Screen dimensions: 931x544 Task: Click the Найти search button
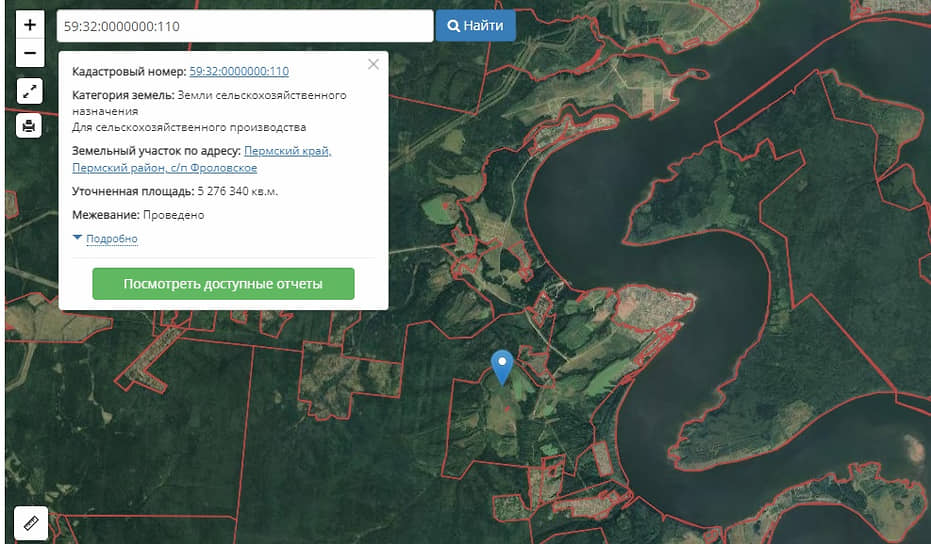click(476, 26)
